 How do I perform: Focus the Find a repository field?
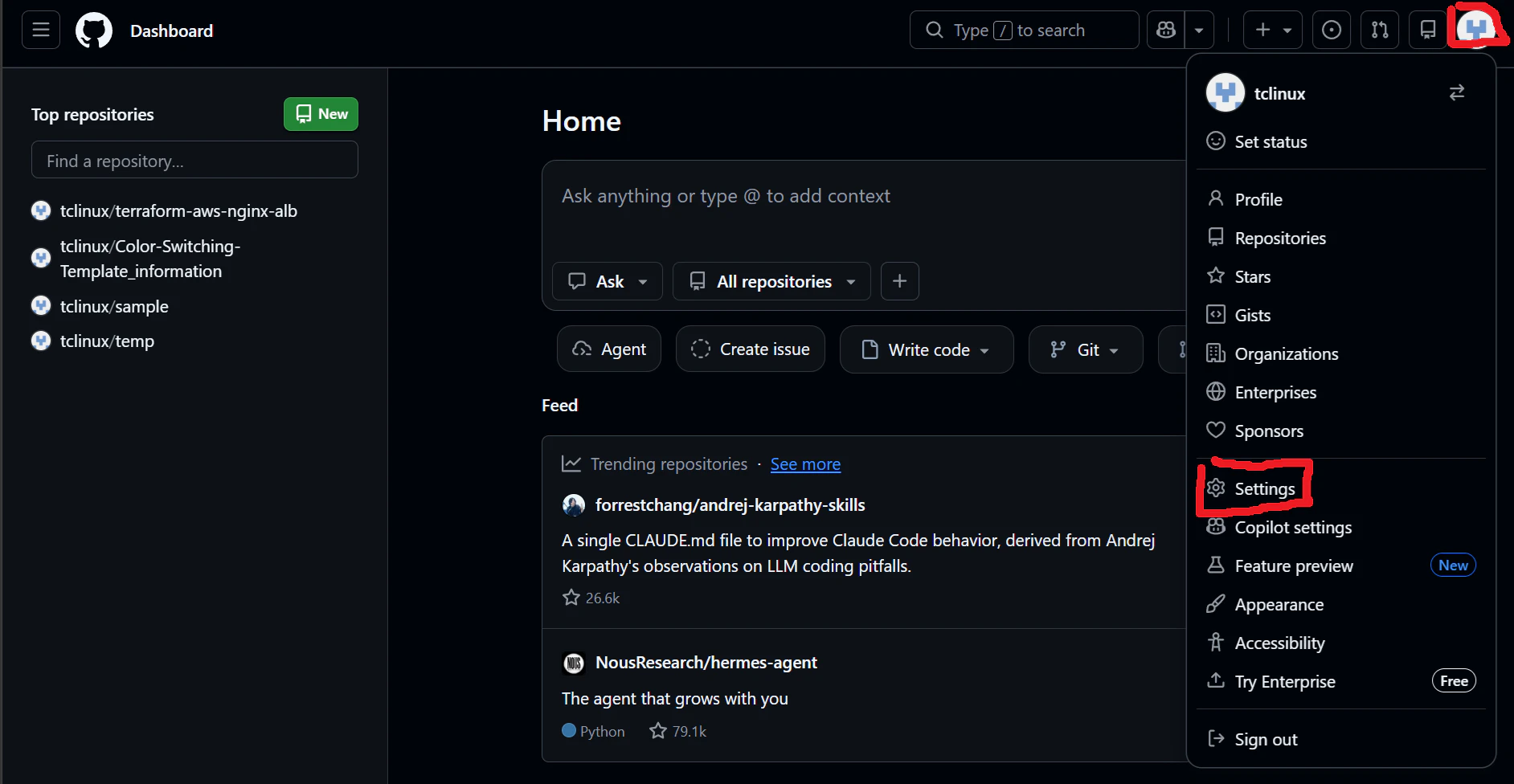(x=194, y=160)
